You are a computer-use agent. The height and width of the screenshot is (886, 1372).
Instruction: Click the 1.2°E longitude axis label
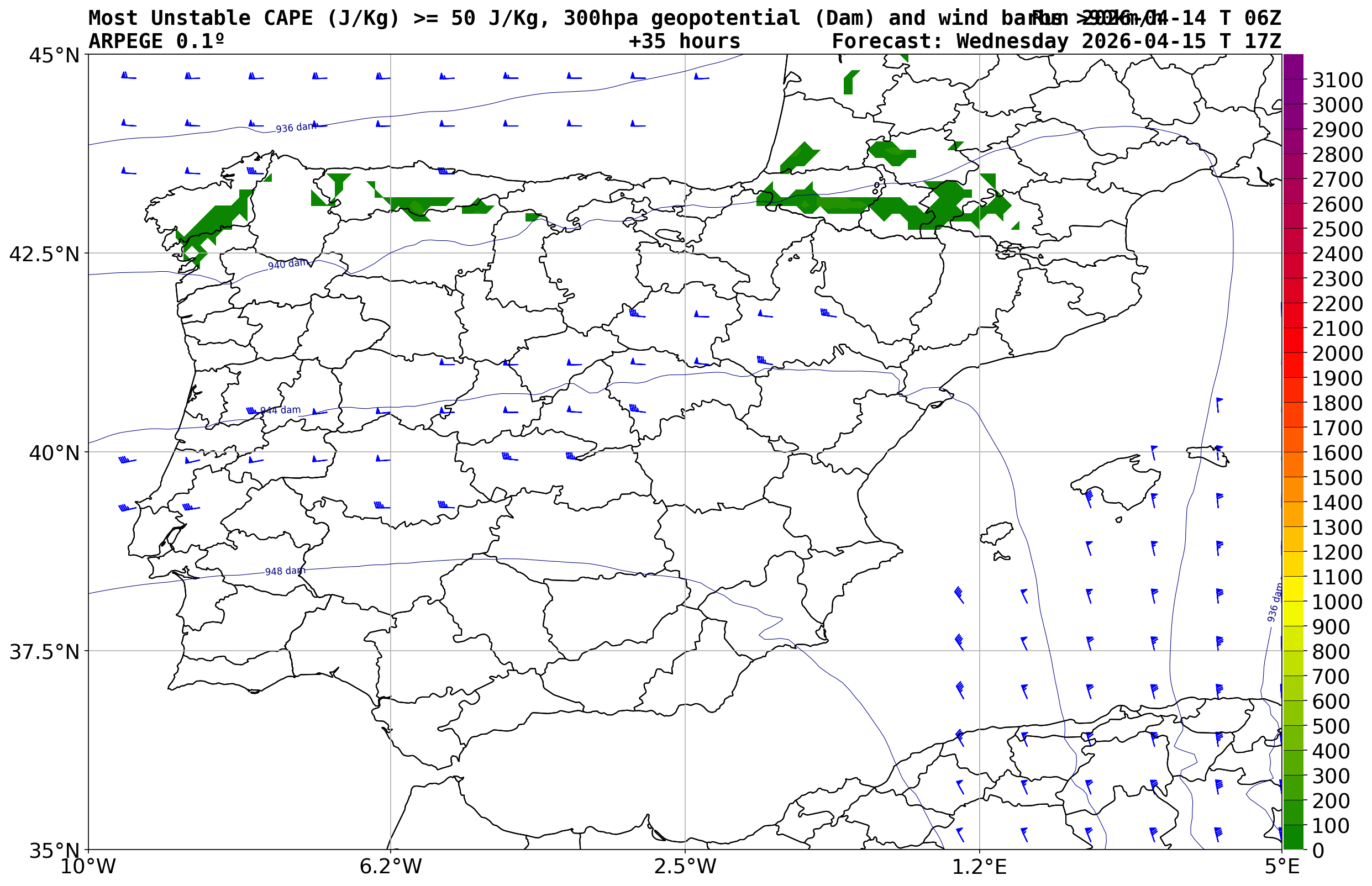(980, 867)
